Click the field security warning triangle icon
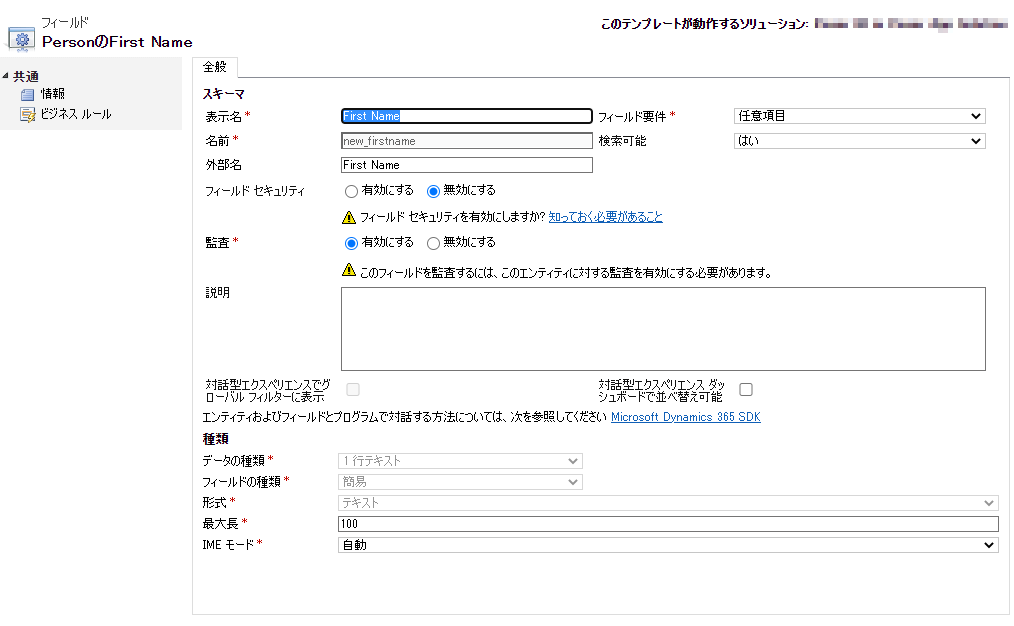The width and height of the screenshot is (1014, 626). coord(349,217)
